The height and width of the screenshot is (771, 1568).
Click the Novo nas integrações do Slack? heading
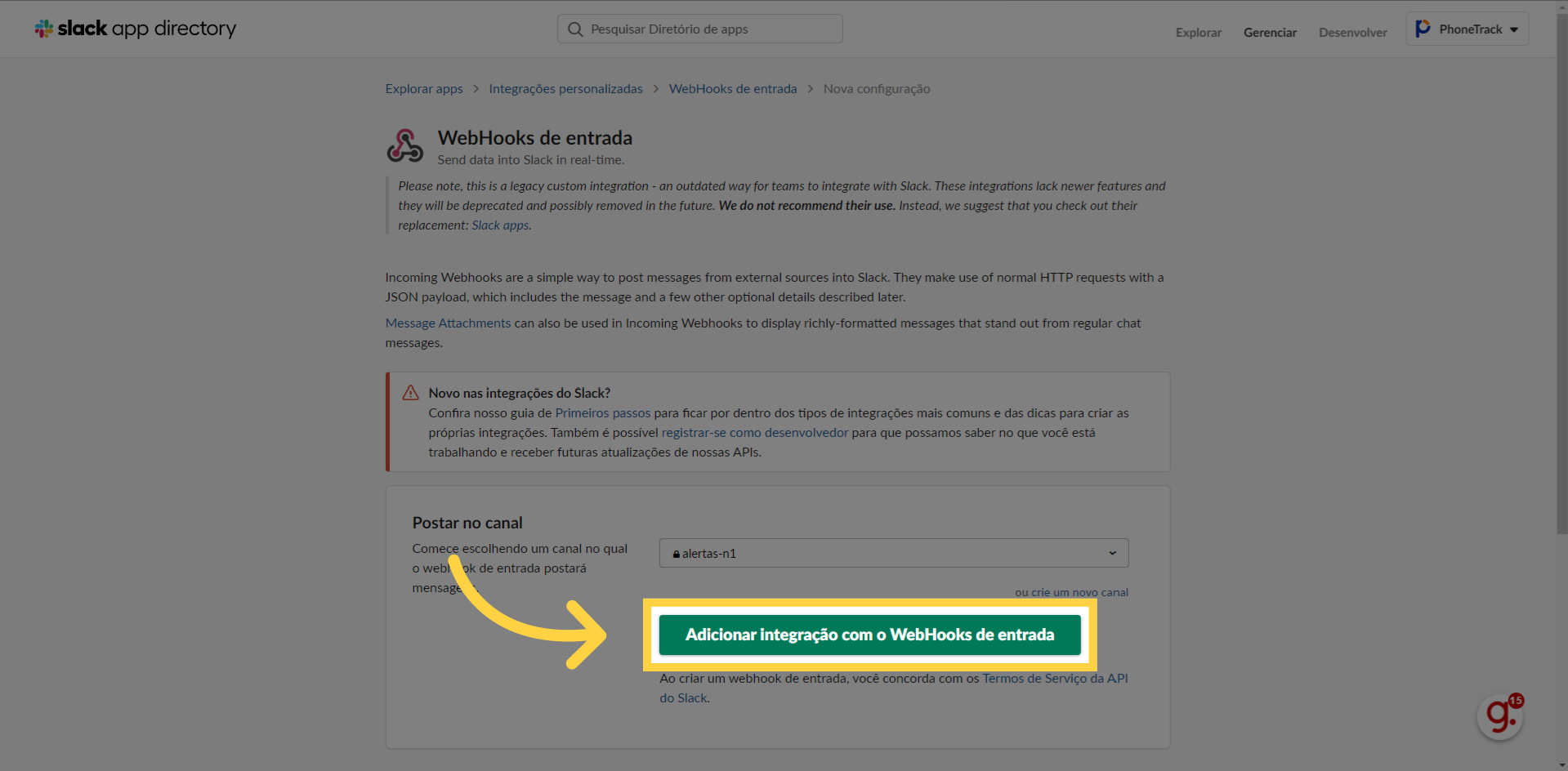coord(520,393)
